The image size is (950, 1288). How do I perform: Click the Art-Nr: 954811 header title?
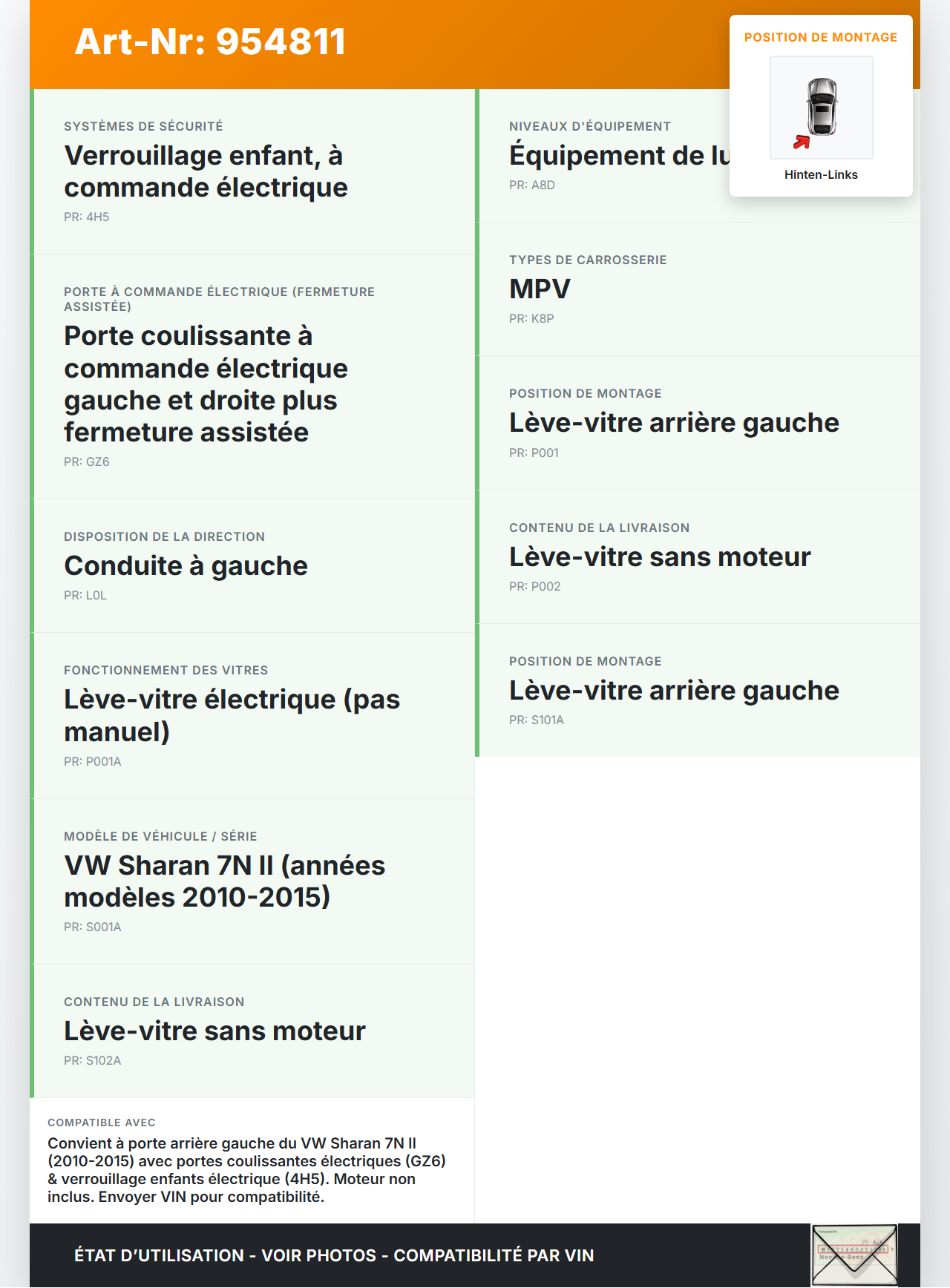[210, 42]
